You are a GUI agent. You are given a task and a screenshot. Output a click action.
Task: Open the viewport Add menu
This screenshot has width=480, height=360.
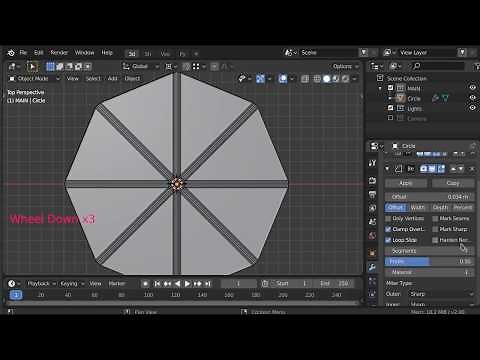(x=113, y=79)
